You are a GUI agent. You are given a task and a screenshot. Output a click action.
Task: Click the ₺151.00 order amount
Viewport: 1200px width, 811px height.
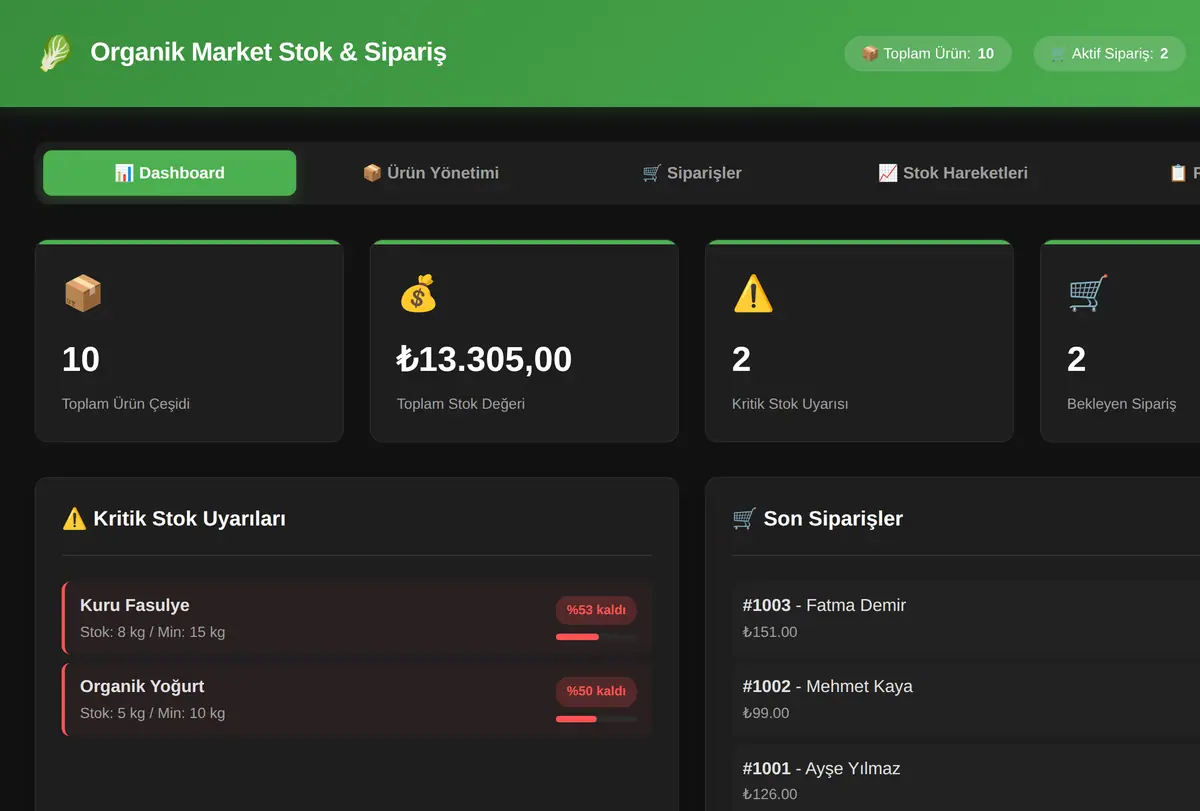[770, 632]
